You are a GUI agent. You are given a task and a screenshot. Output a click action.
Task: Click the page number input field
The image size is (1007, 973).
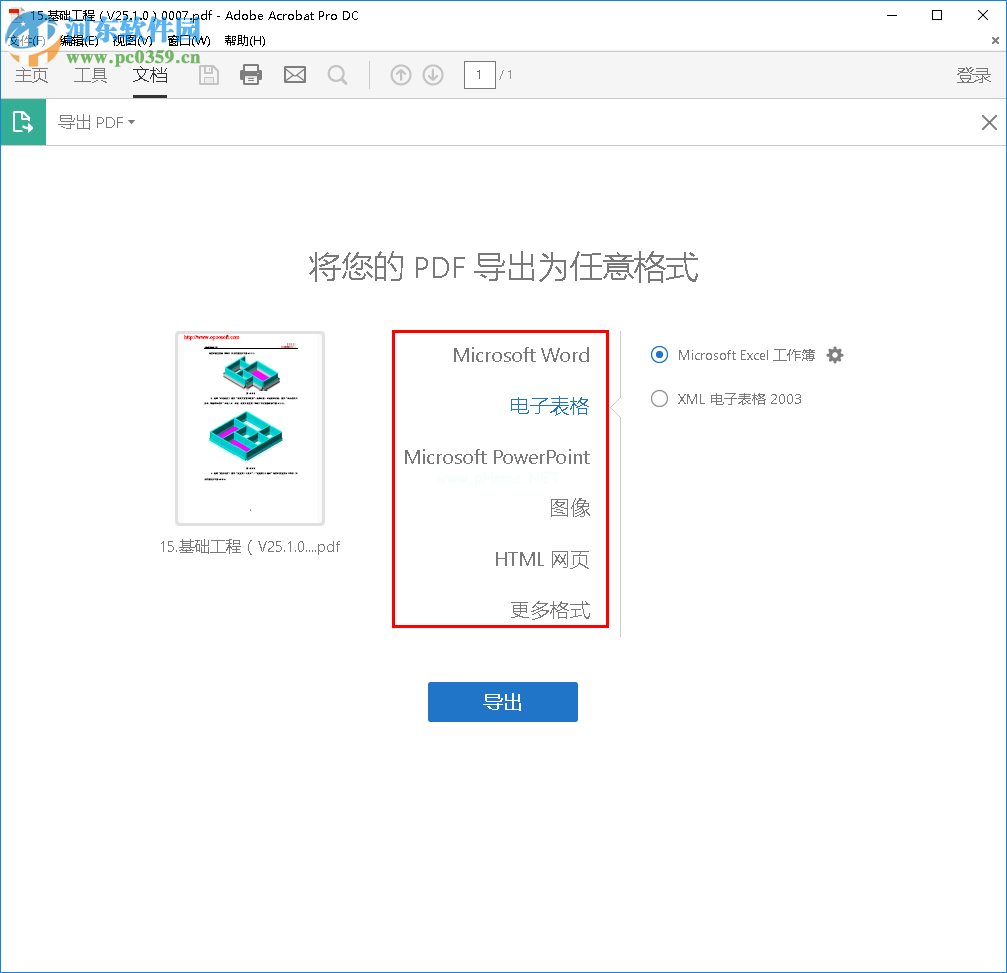tap(478, 74)
